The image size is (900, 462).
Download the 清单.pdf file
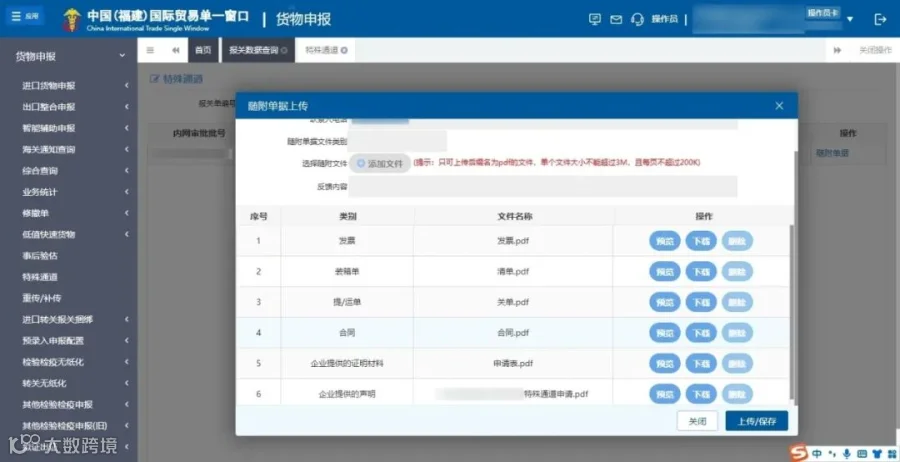point(701,271)
